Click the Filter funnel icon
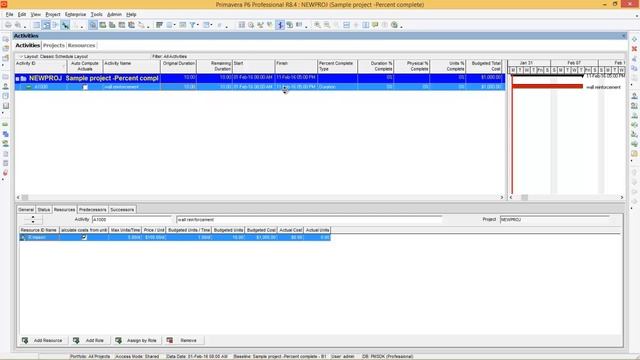 click(x=192, y=25)
